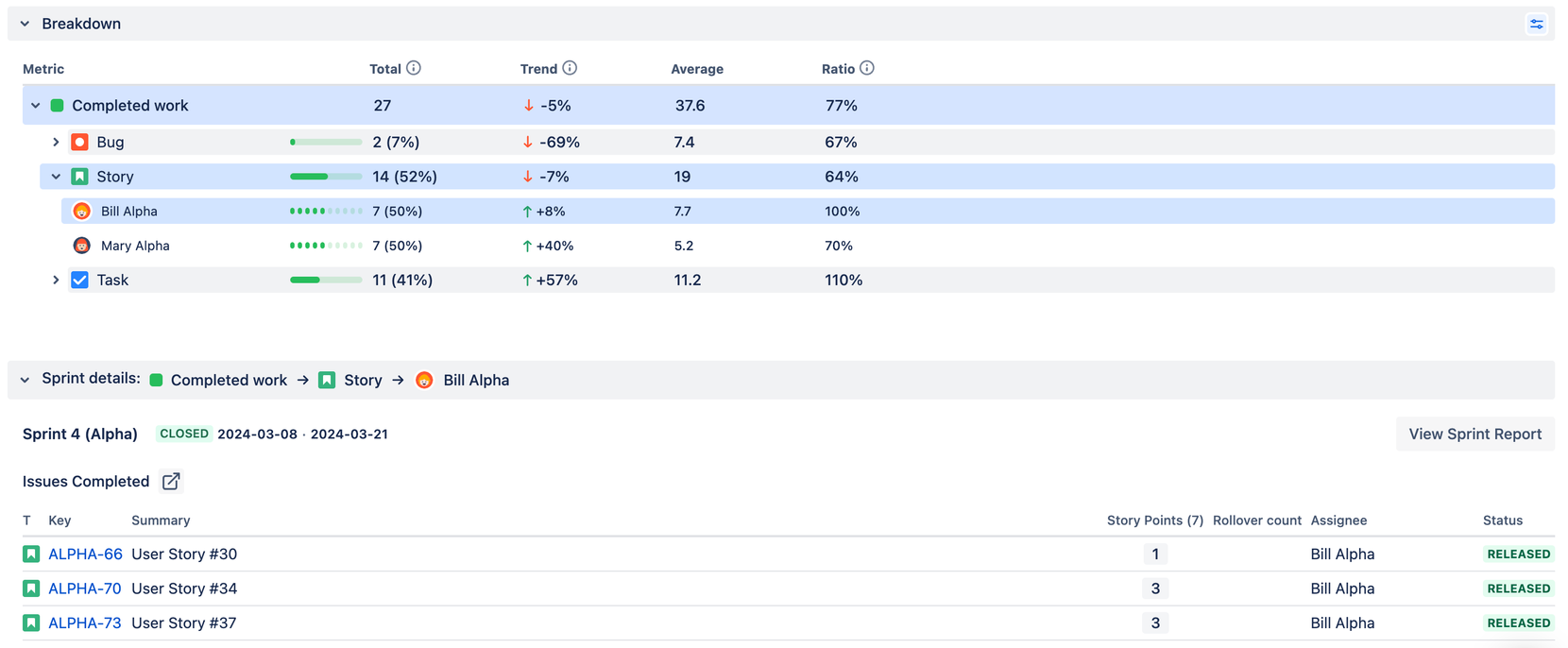1568x648 pixels.
Task: Click the info icon next to Total
Action: point(414,68)
